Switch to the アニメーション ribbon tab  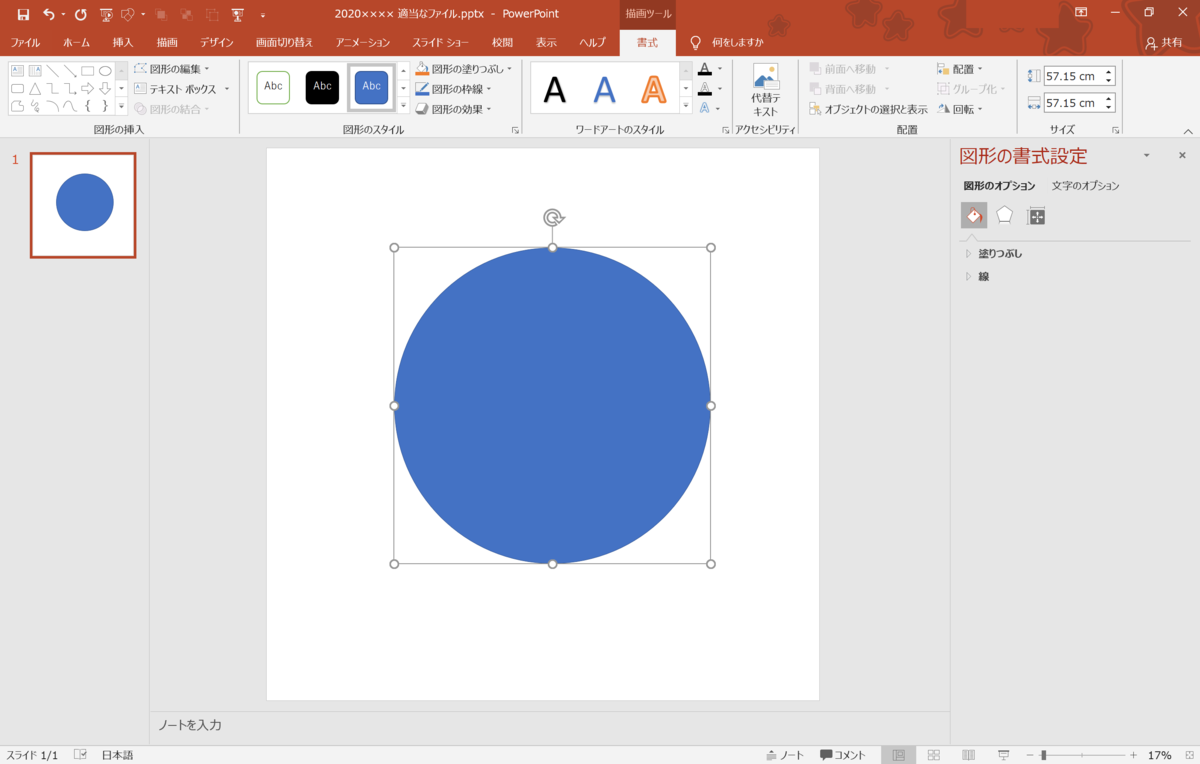pyautogui.click(x=363, y=43)
